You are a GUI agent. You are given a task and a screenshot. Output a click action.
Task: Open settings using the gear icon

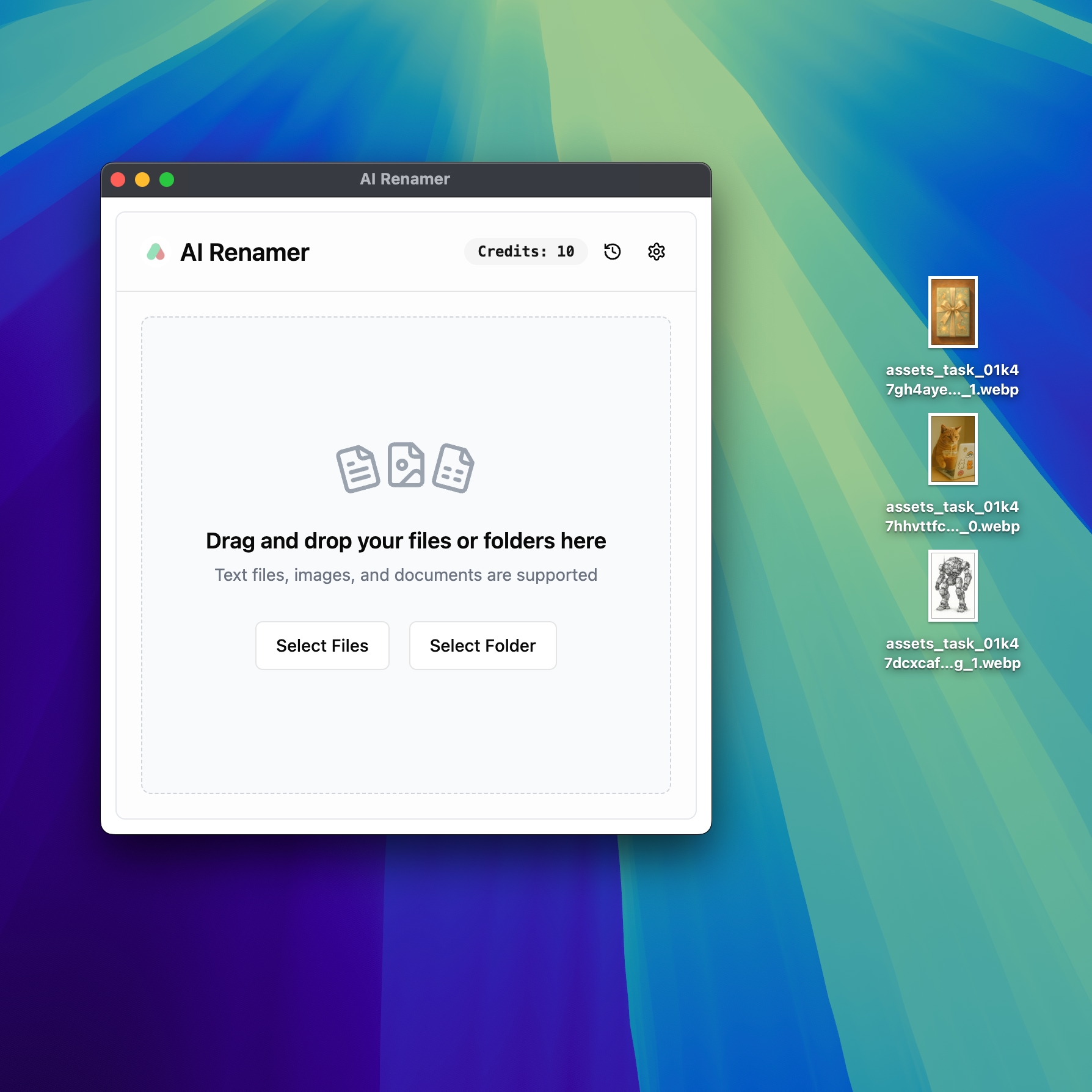[656, 252]
